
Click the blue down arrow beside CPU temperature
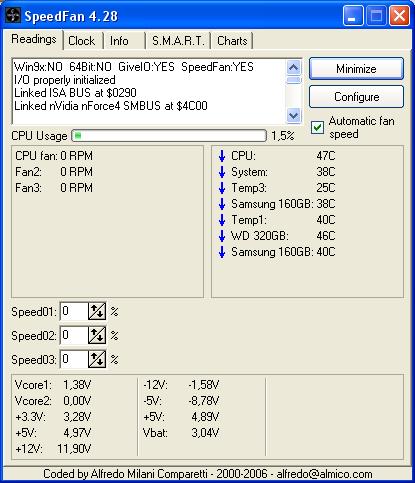222,156
